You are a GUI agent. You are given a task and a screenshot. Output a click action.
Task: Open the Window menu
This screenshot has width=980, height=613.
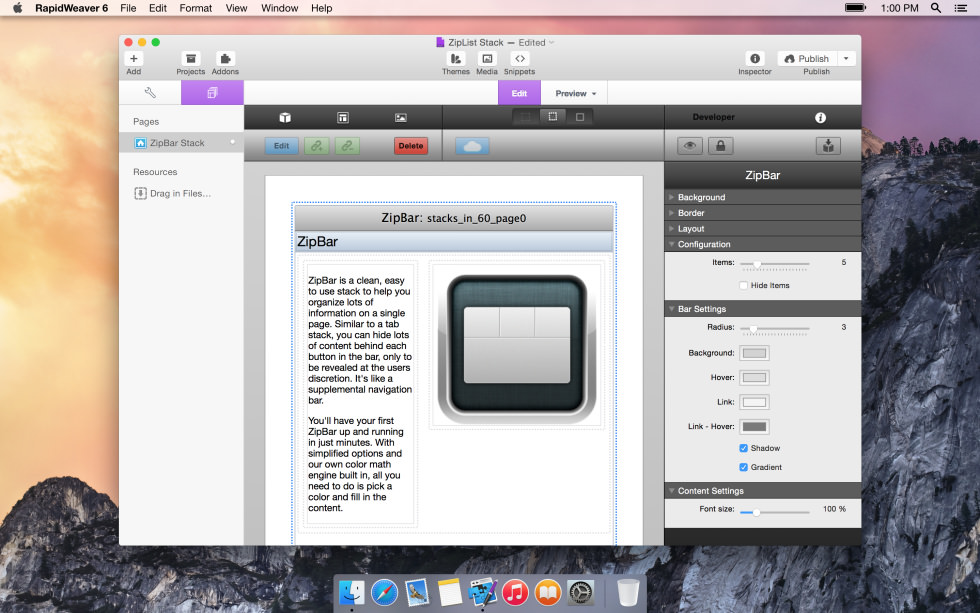tap(279, 8)
